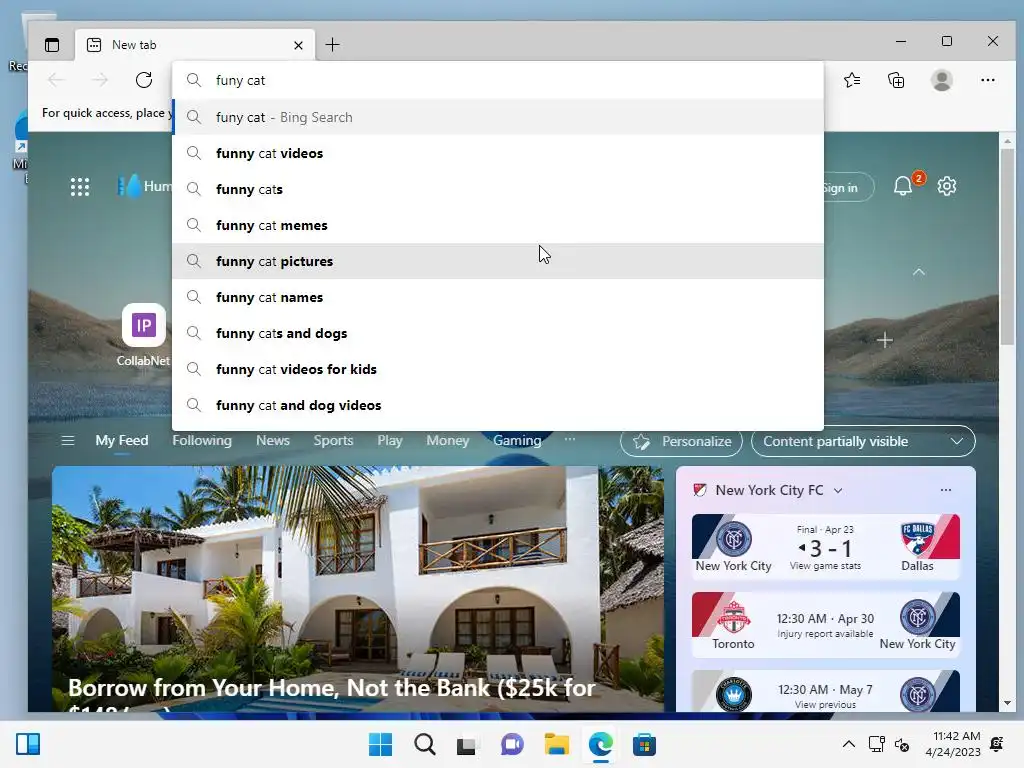Screen dimensions: 1024x768
Task: Switch to the Following tab
Action: (202, 441)
